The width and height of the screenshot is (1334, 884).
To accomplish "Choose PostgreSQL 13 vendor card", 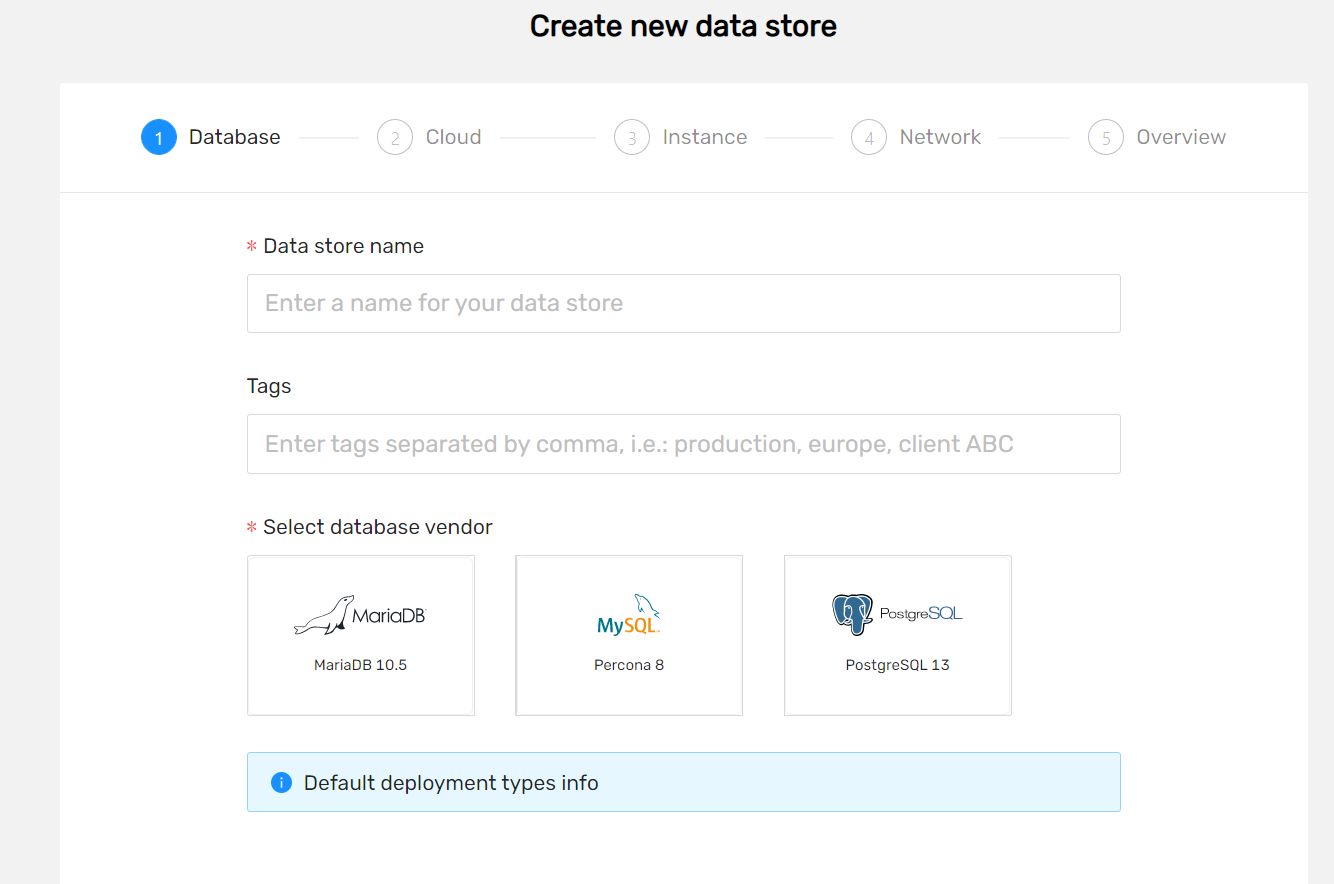I will [x=898, y=635].
